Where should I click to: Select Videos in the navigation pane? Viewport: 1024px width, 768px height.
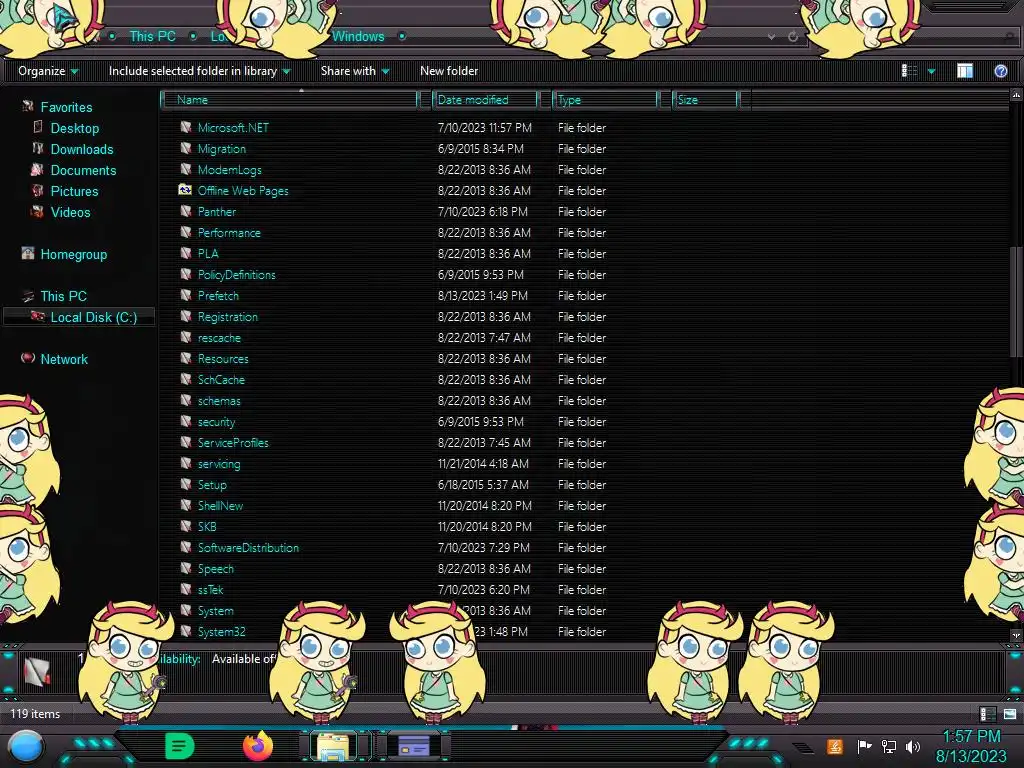[71, 212]
